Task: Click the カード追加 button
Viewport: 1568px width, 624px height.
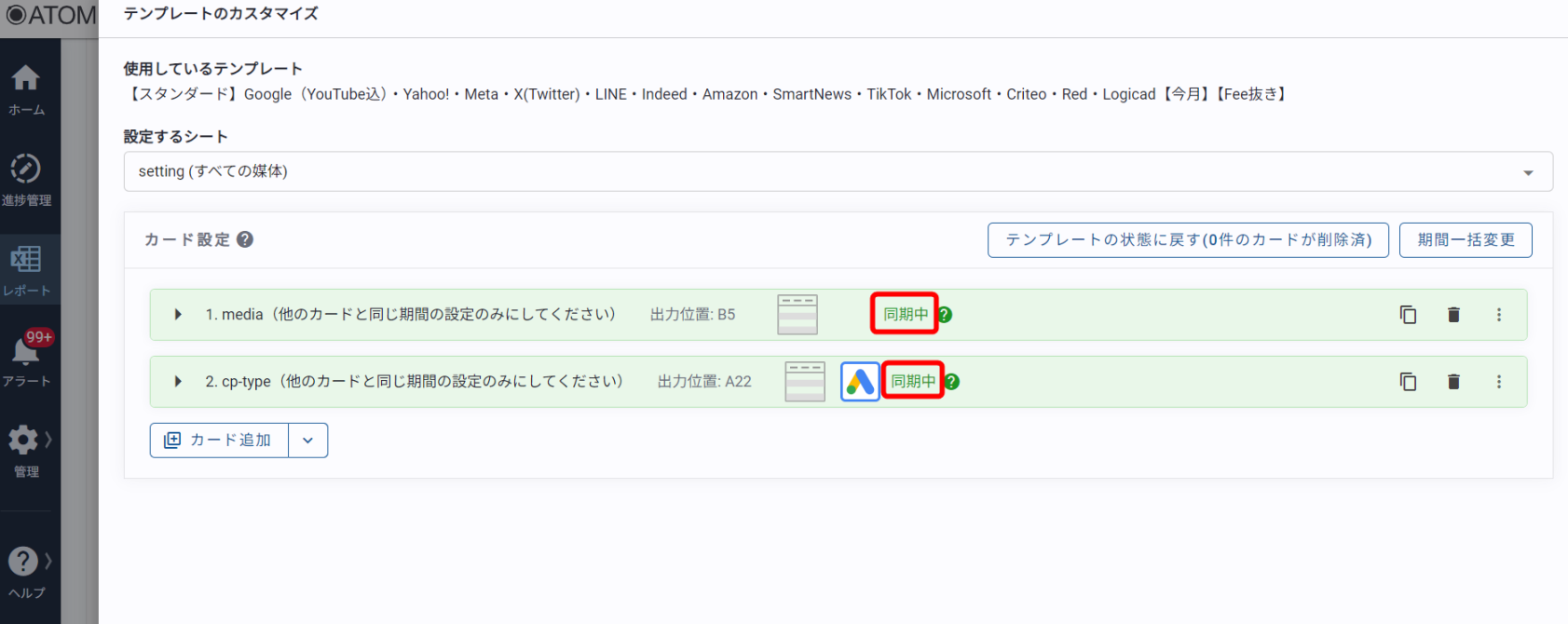Action: tap(219, 441)
